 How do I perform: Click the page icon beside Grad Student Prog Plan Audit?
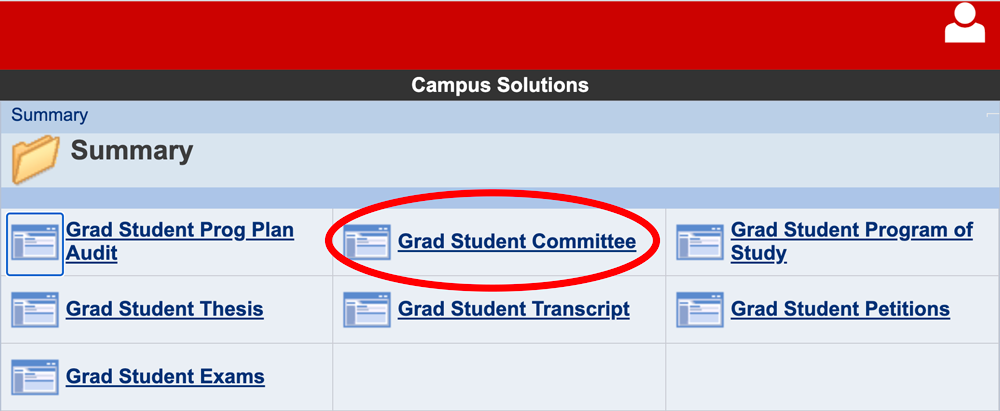35,244
